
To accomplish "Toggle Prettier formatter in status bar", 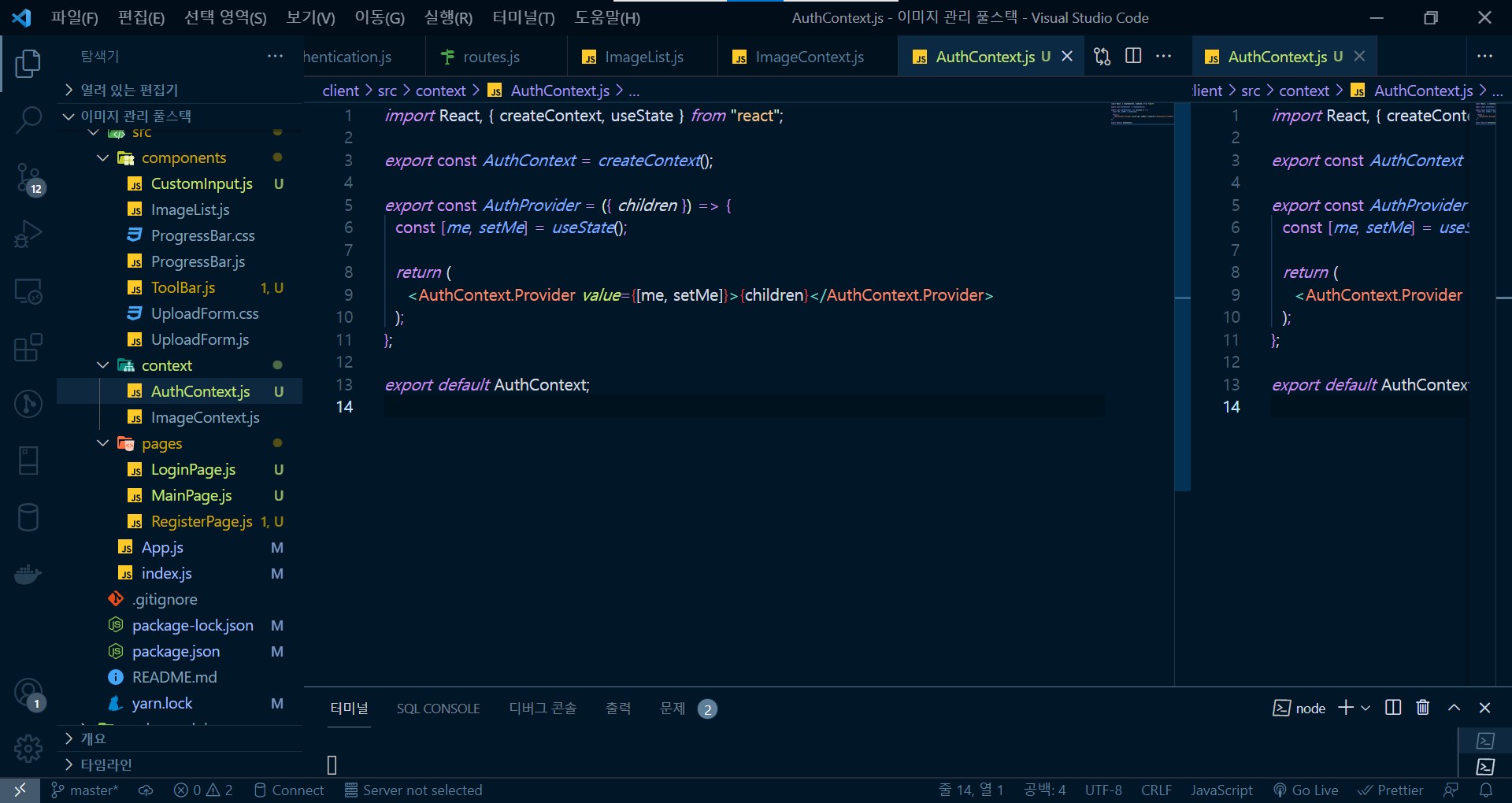I will click(x=1391, y=790).
